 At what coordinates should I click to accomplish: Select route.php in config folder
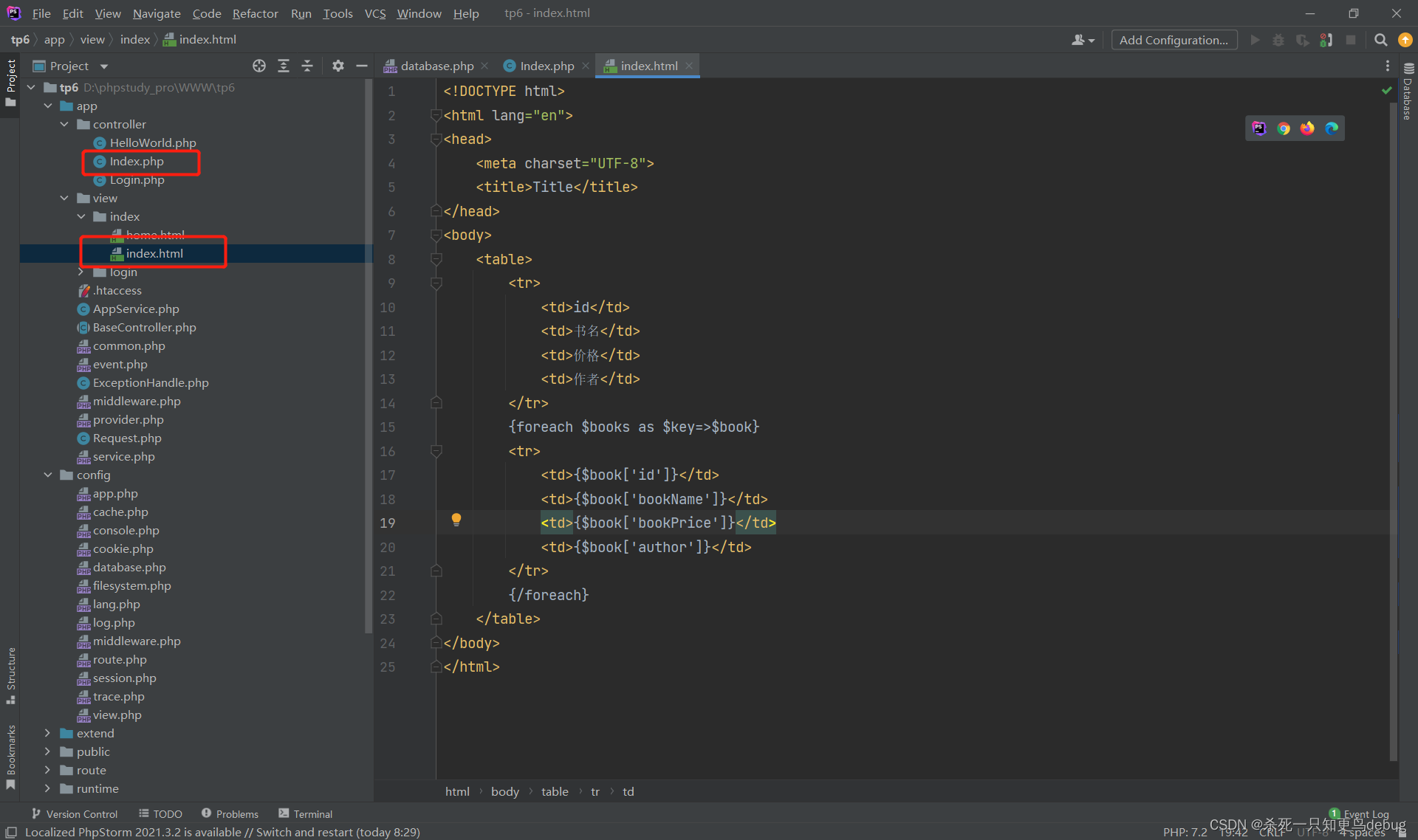click(120, 659)
